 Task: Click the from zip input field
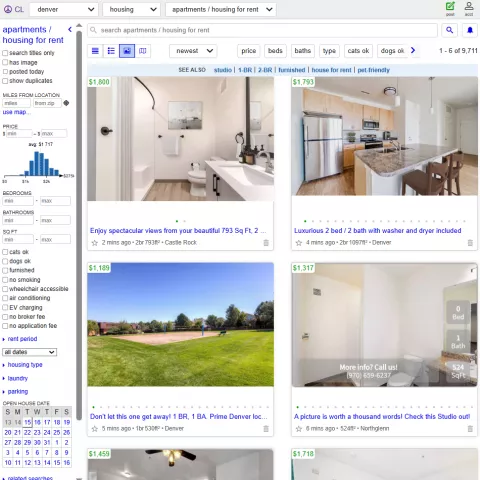(47, 103)
